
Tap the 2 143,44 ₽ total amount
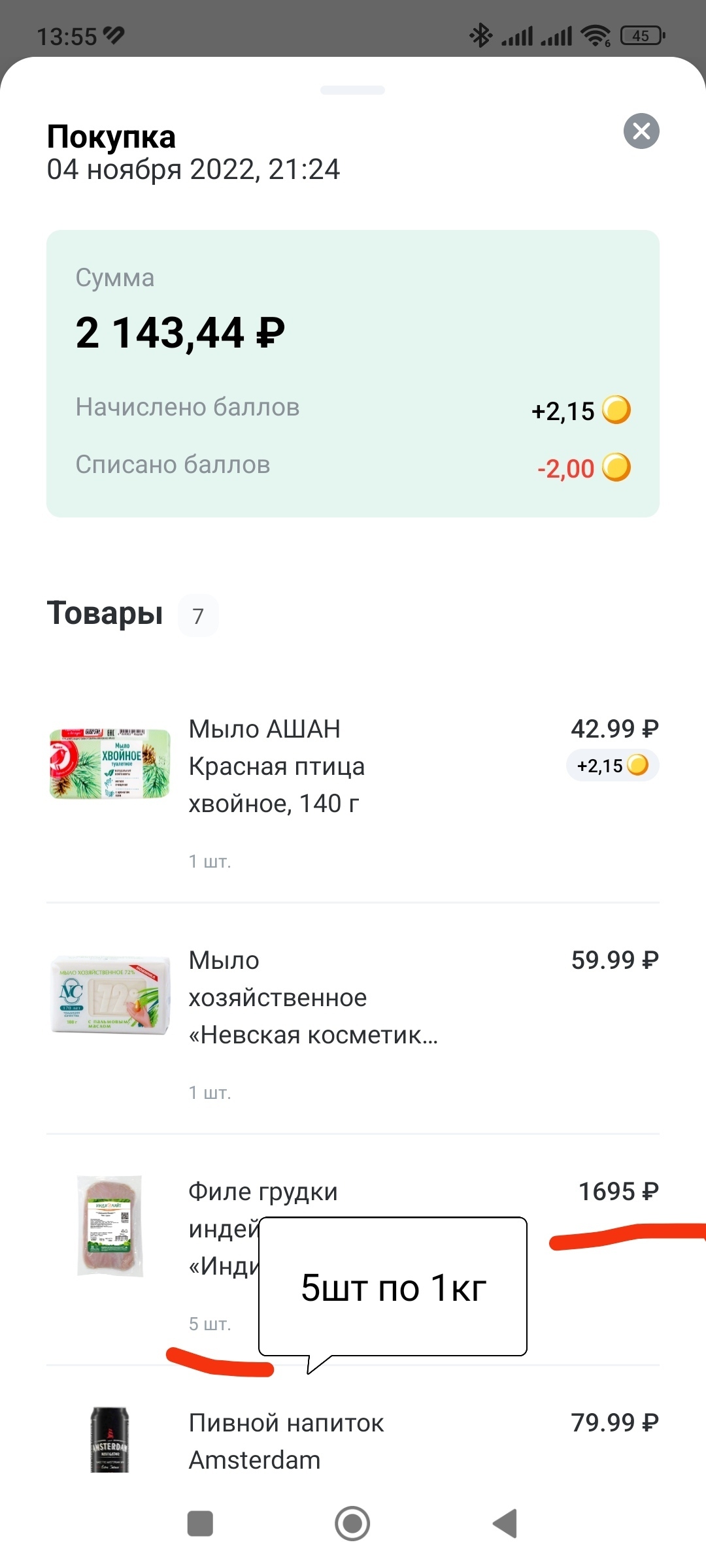click(x=180, y=333)
